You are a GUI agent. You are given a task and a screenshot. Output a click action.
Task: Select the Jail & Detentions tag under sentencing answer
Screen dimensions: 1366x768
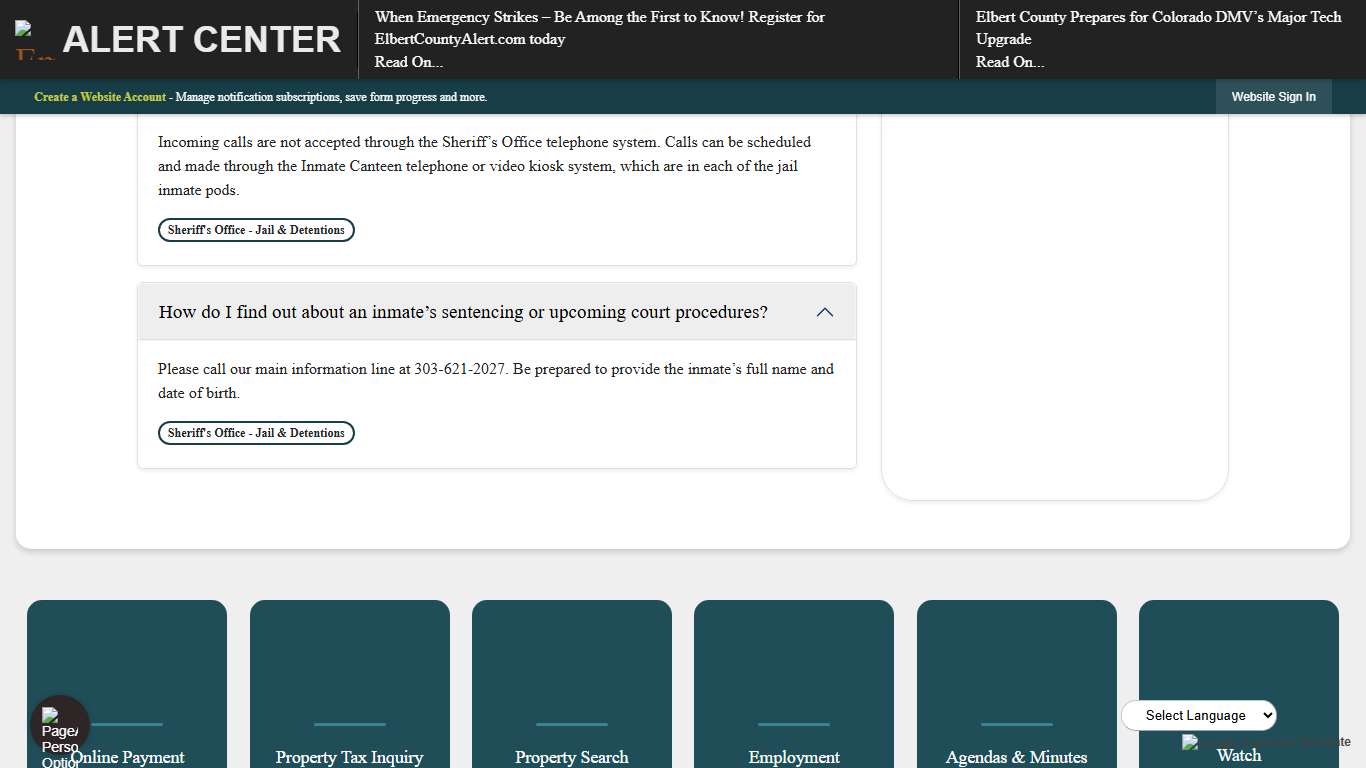256,433
